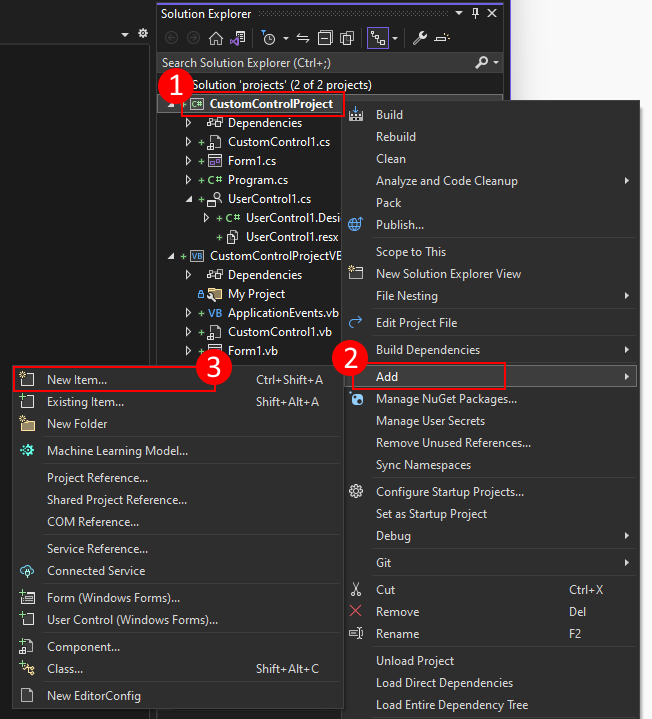Image resolution: width=652 pixels, height=719 pixels.
Task: Click the New Item icon in Add submenu
Action: (x=27, y=379)
